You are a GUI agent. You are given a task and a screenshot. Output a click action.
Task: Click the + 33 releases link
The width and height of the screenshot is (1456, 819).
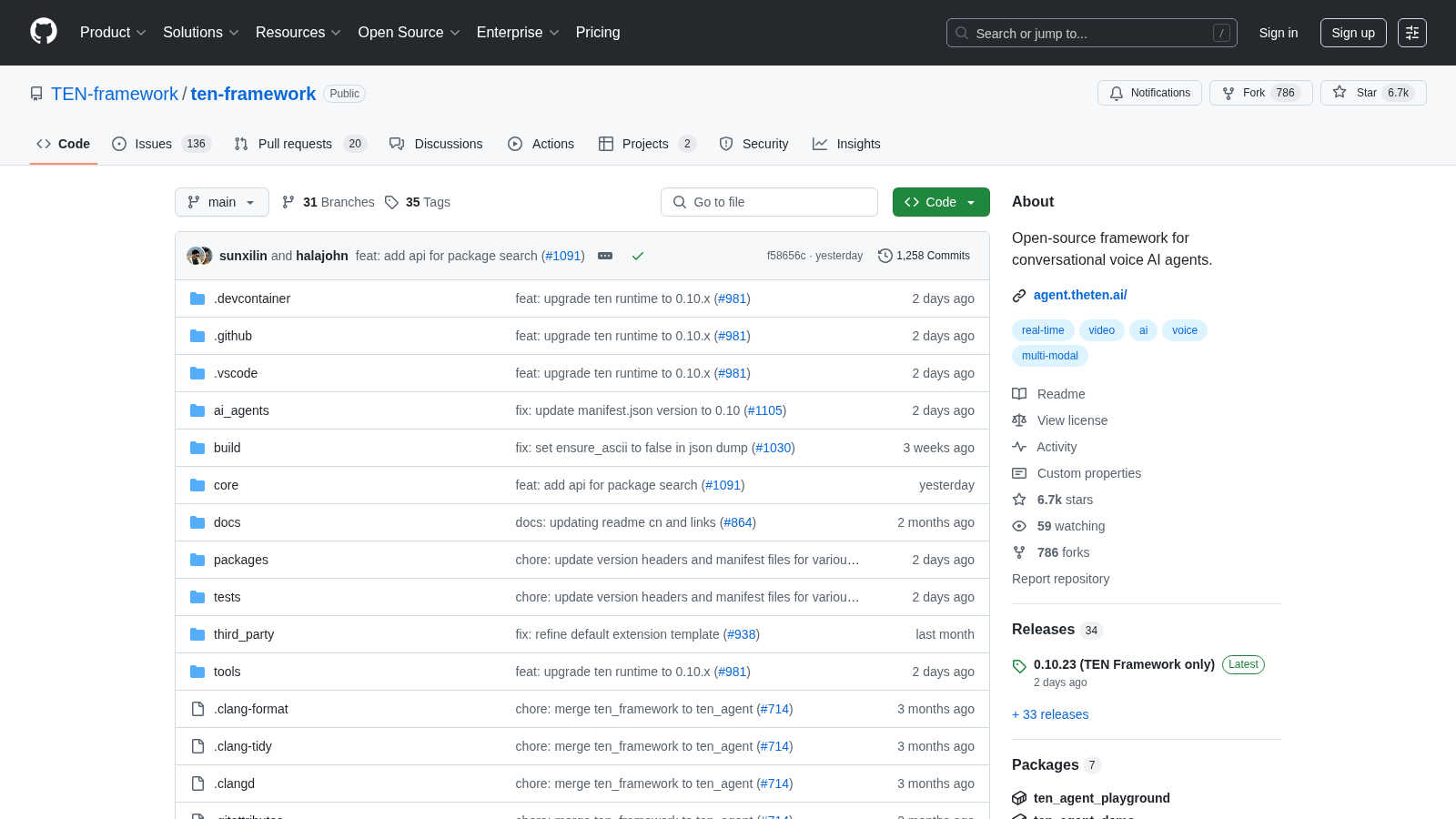point(1050,714)
